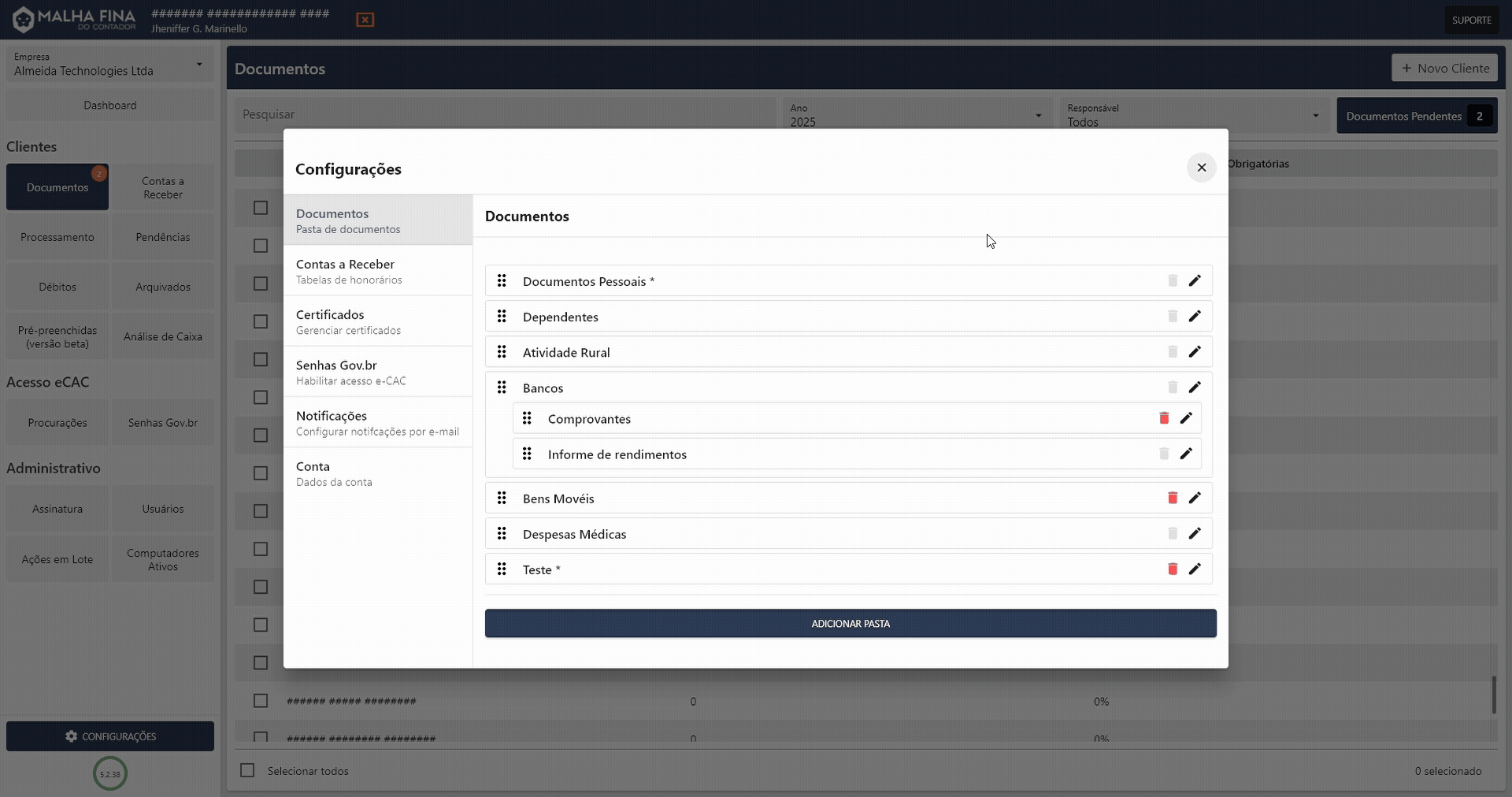The width and height of the screenshot is (1512, 797).
Task: Edit the Informe de rendimentos subfolder
Action: pos(1187,454)
